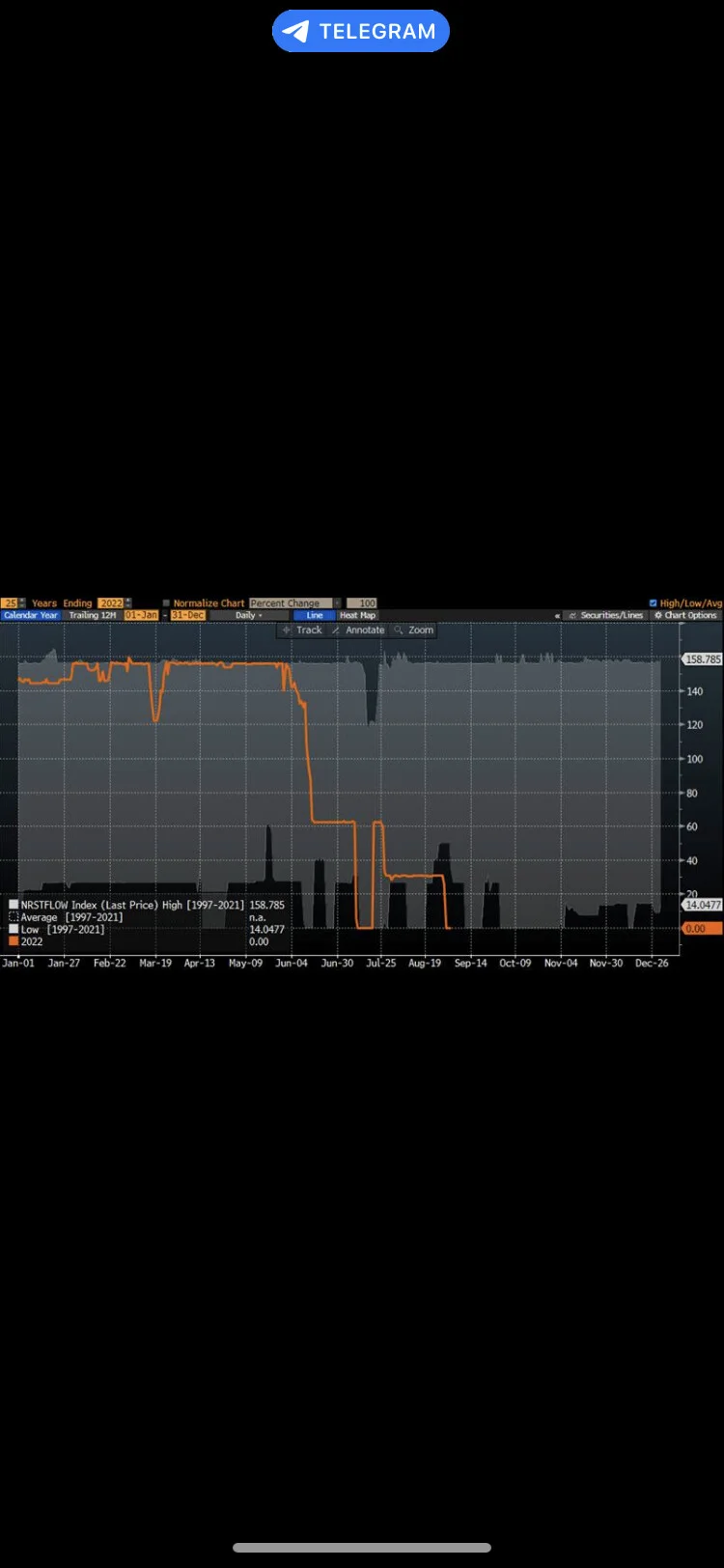Click the 60 y-axis gridline label

692,826
